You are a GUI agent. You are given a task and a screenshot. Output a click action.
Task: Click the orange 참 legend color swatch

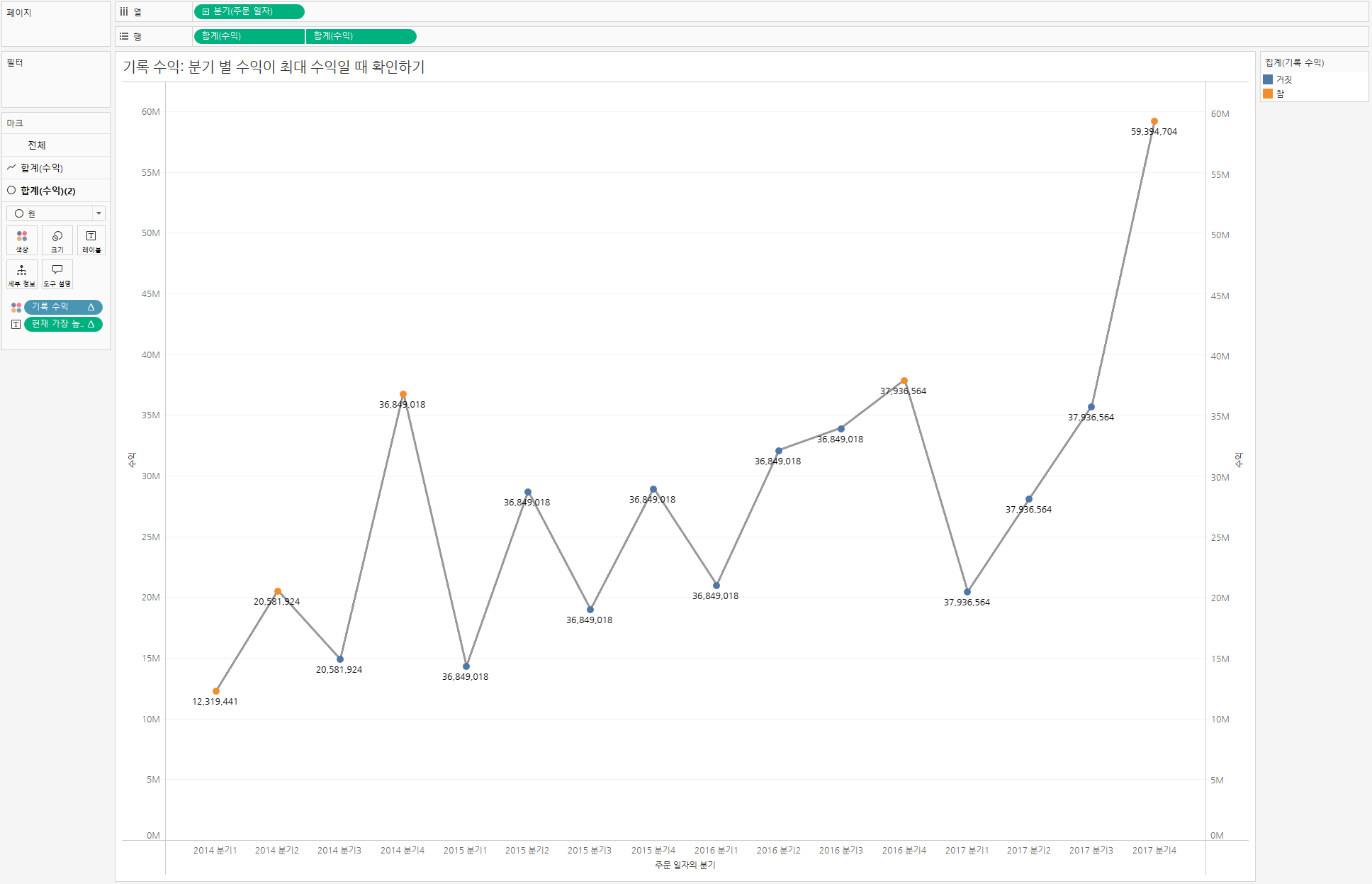coord(1268,94)
